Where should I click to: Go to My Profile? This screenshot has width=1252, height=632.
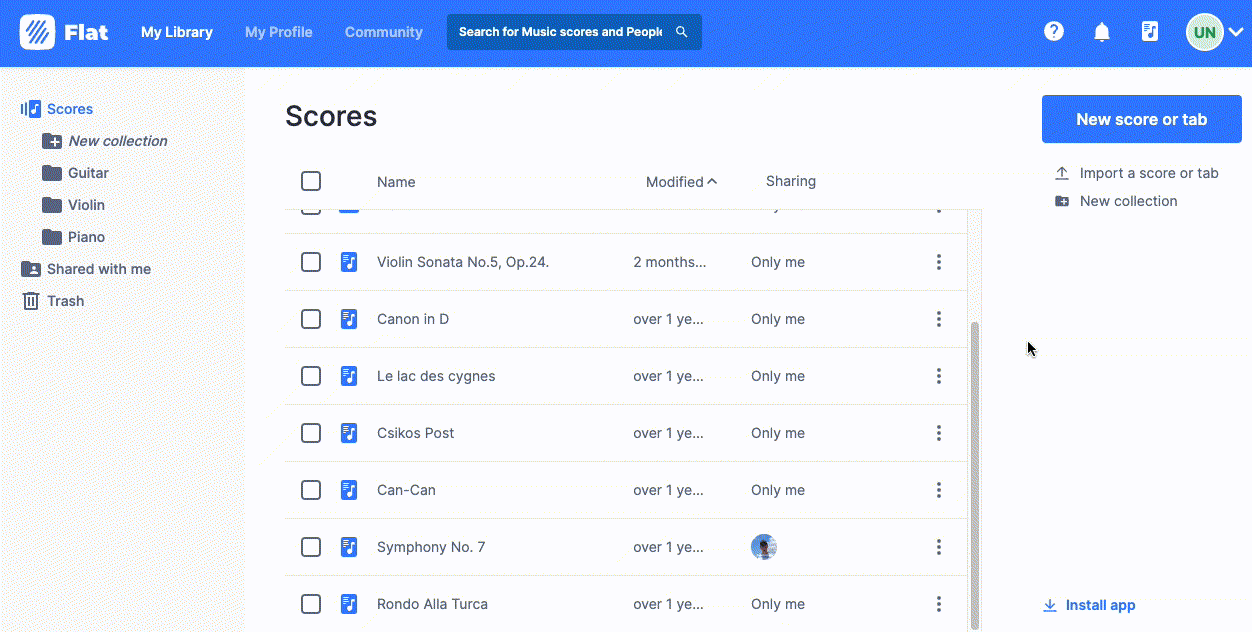pos(278,31)
